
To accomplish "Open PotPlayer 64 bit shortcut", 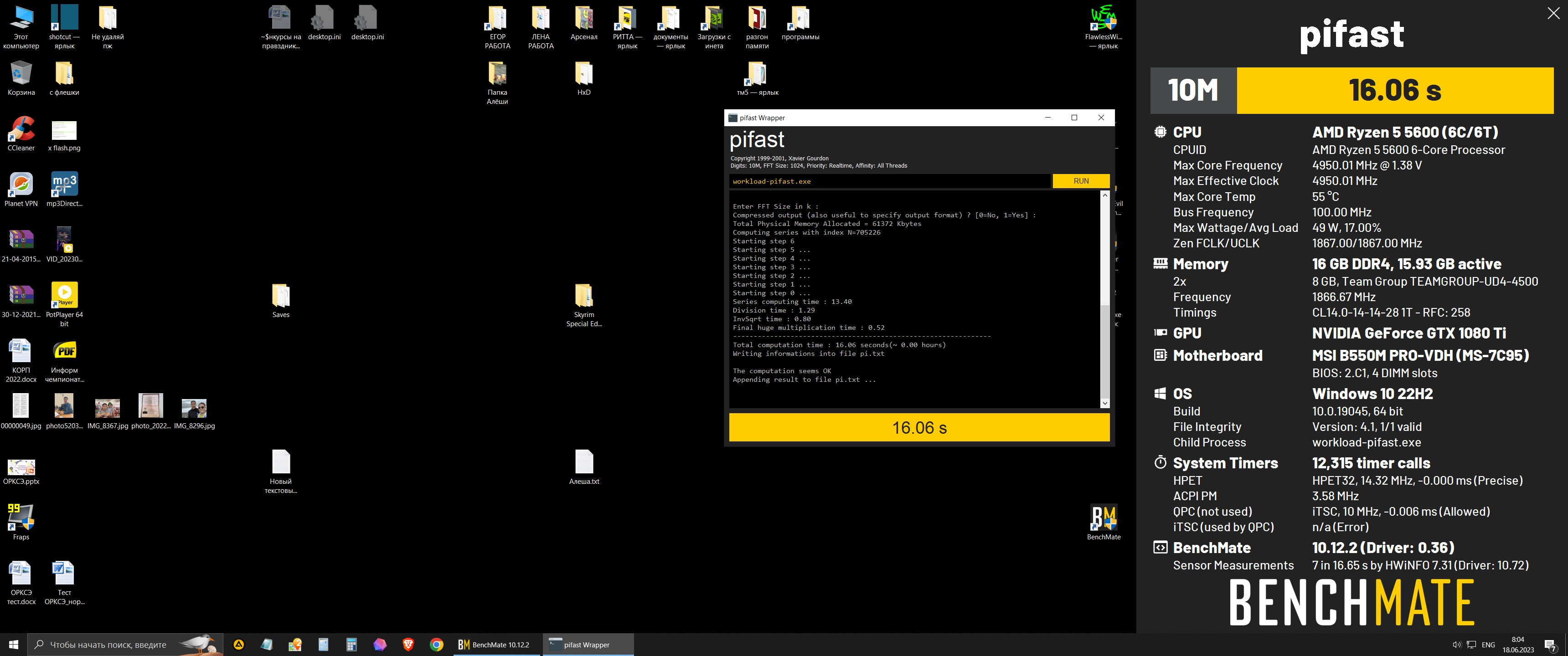I will click(64, 304).
